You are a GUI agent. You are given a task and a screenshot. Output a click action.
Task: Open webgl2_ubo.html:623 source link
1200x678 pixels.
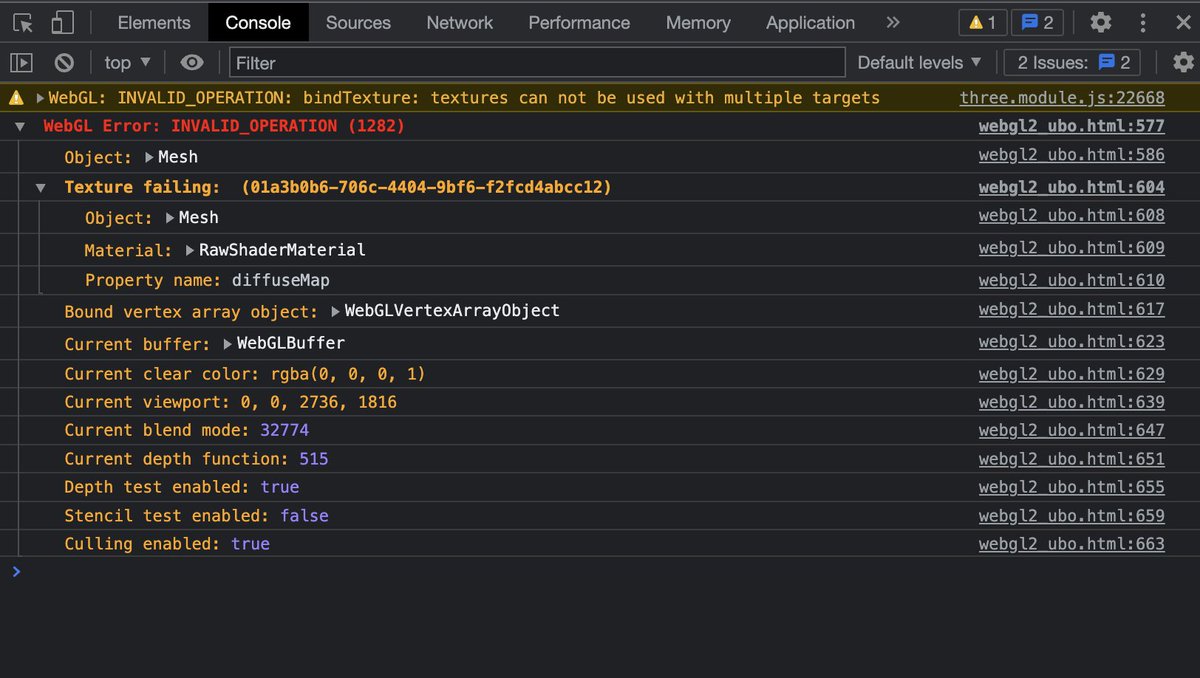point(1072,341)
